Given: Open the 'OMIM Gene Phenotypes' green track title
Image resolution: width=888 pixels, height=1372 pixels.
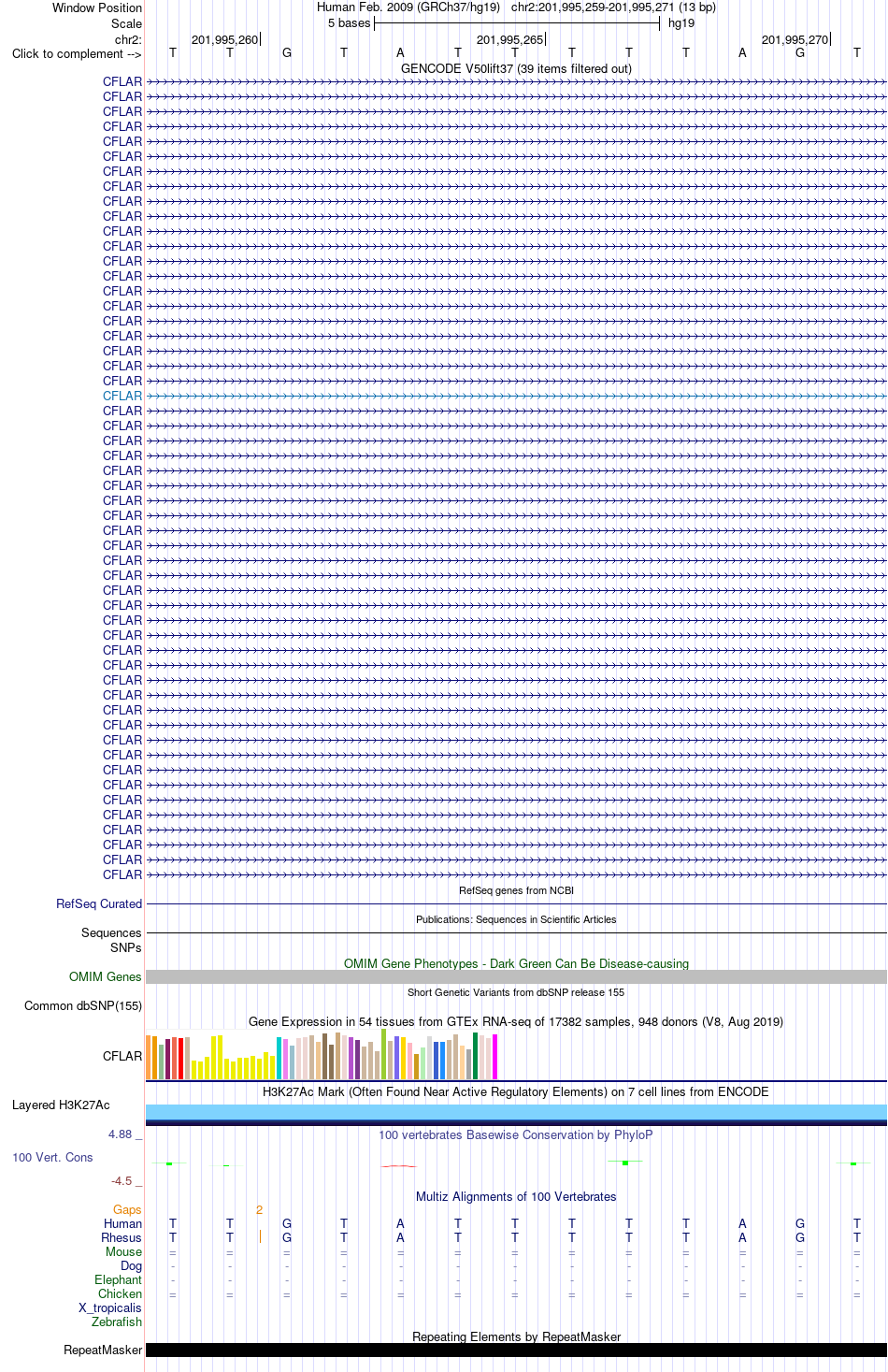Looking at the screenshot, I should [x=516, y=963].
